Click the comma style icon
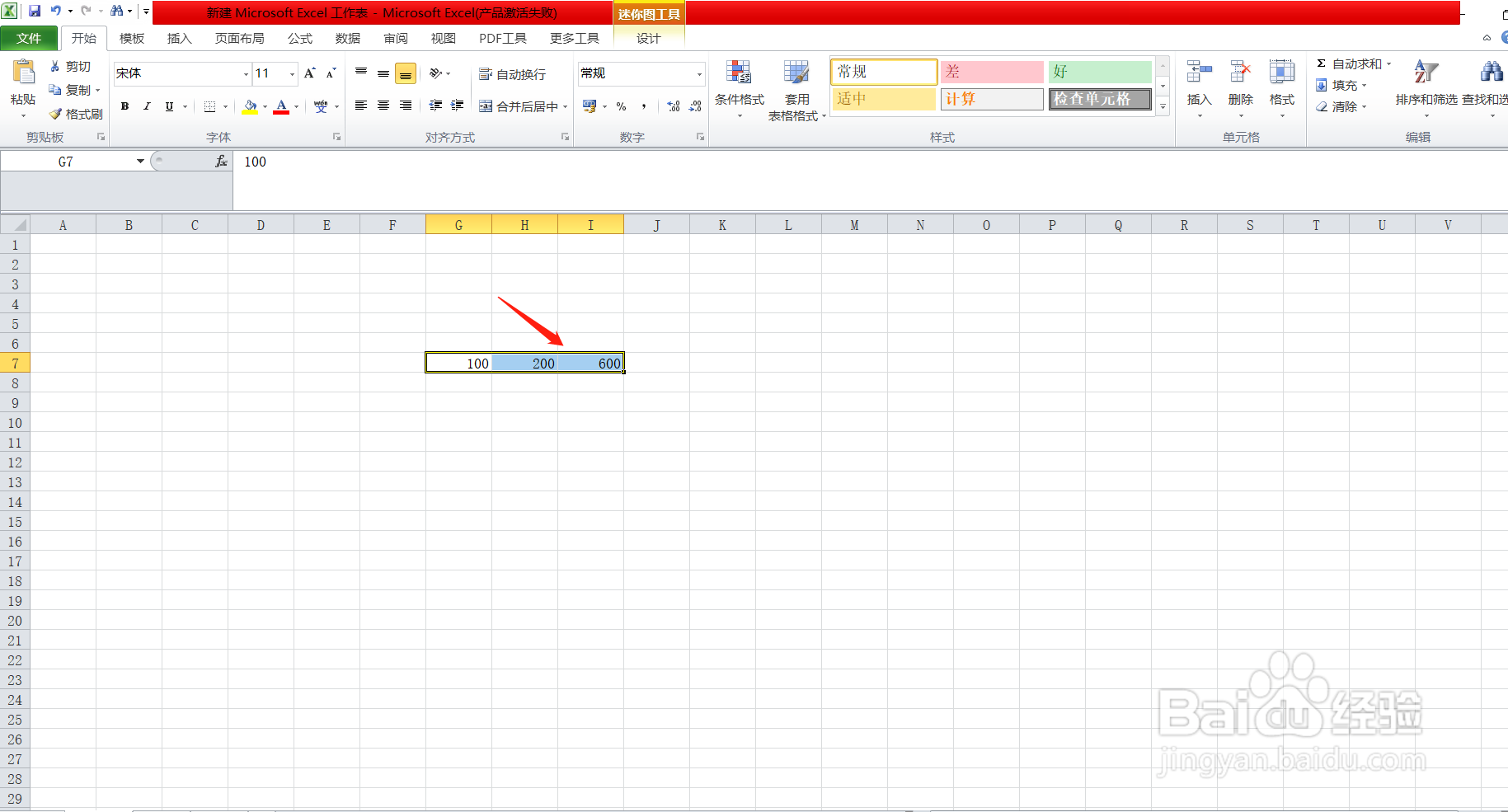This screenshot has width=1508, height=812. click(644, 106)
